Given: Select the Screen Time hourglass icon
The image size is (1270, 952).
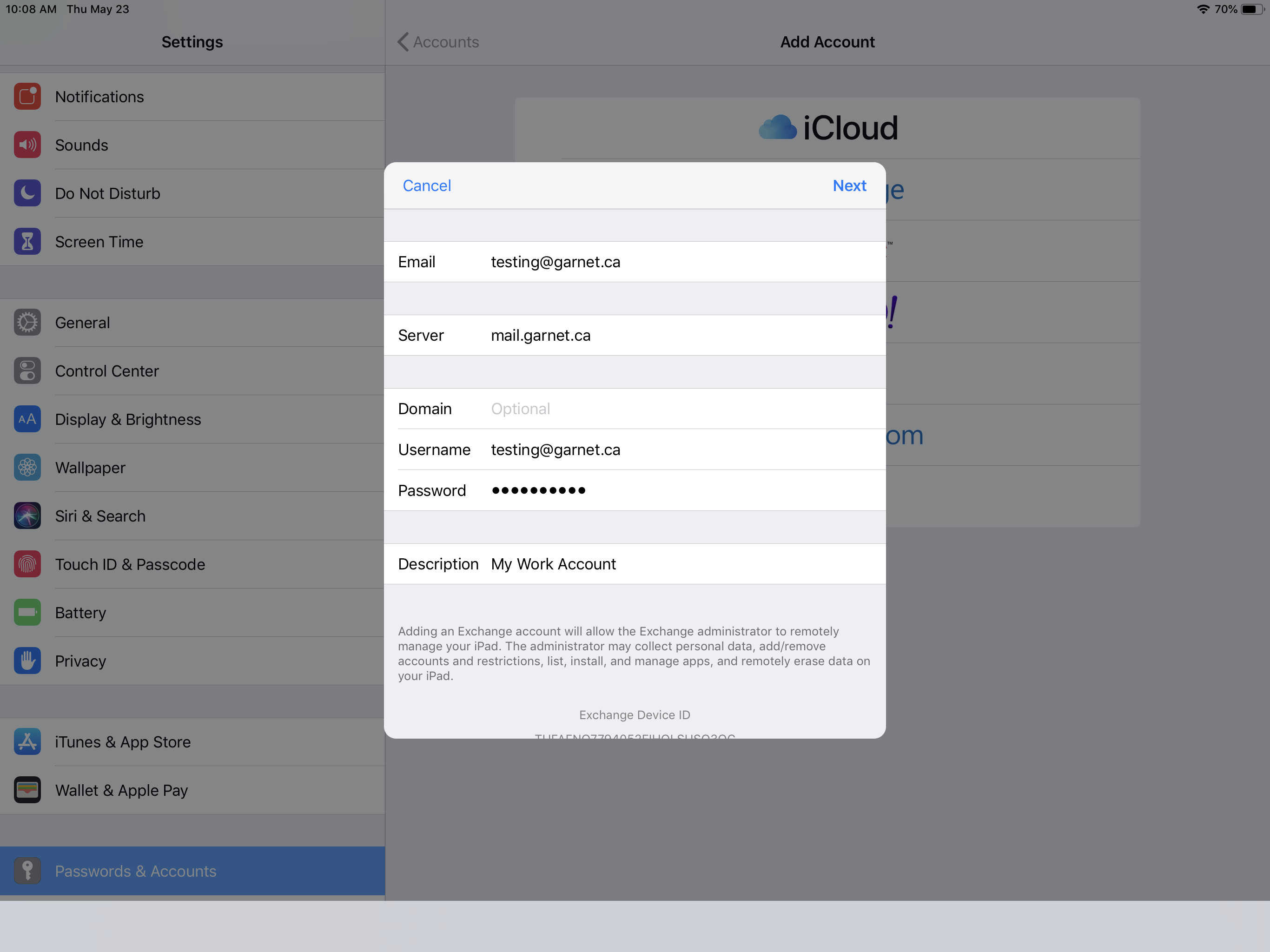Looking at the screenshot, I should pyautogui.click(x=27, y=242).
